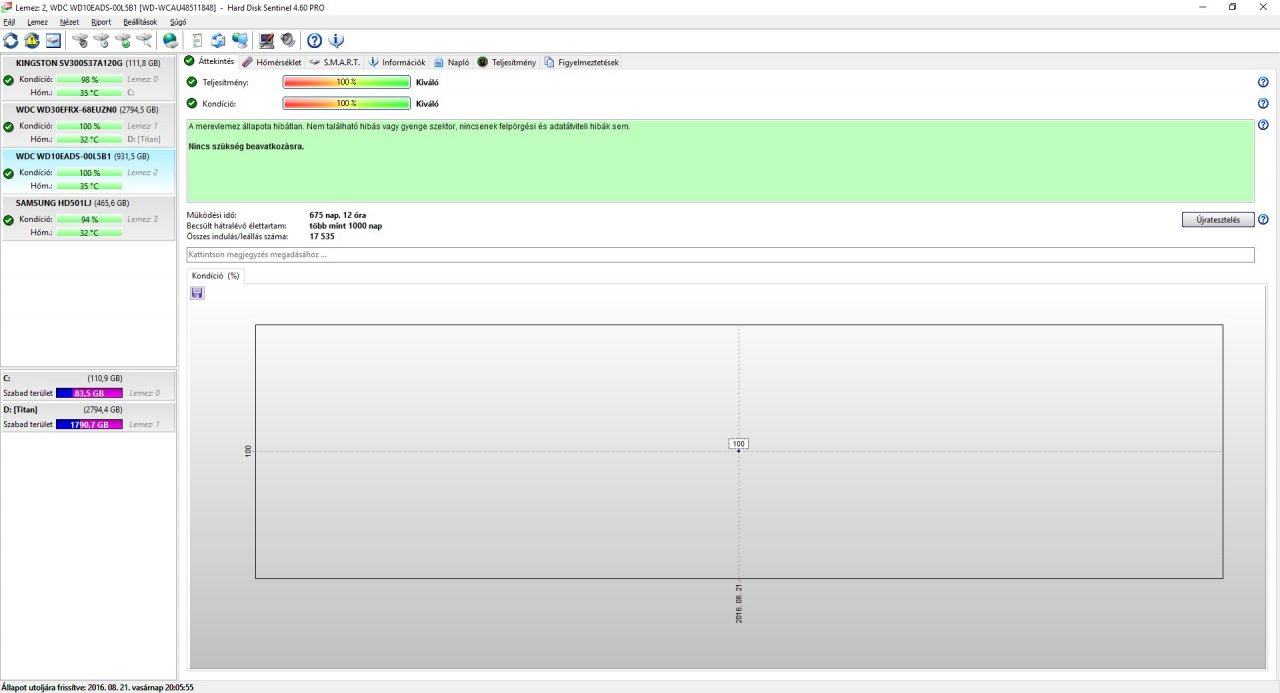Switch to the Teljesítmény tab
The width and height of the screenshot is (1280, 693).
507,62
